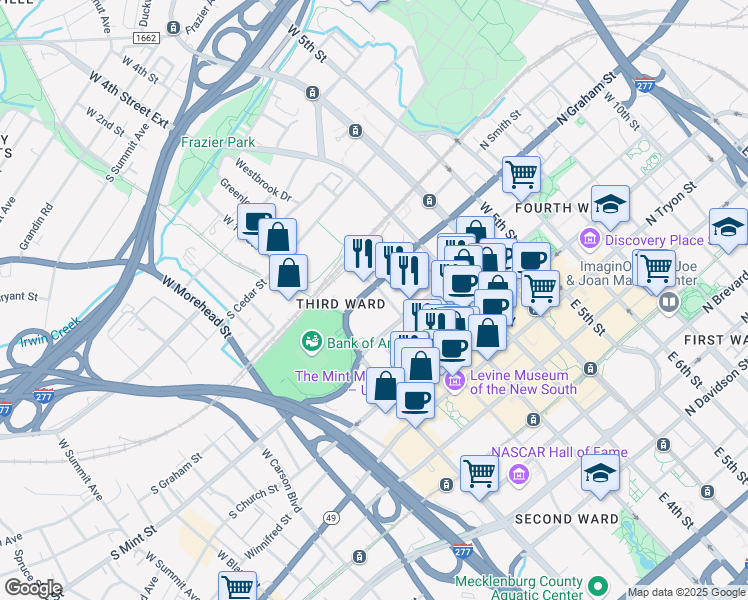Click Map data ©2025 Google text

pos(687,592)
